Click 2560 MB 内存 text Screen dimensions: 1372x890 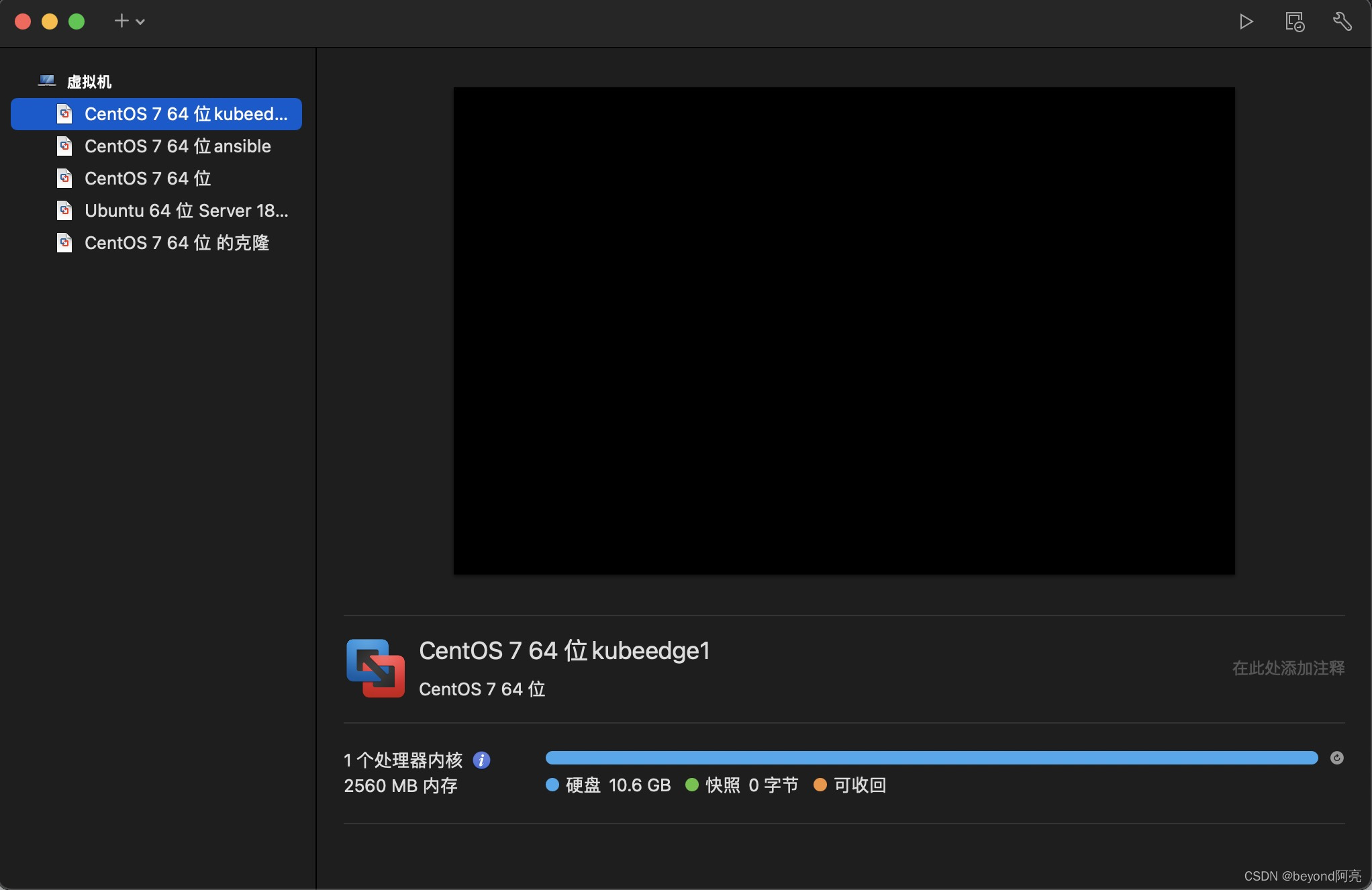pos(401,785)
